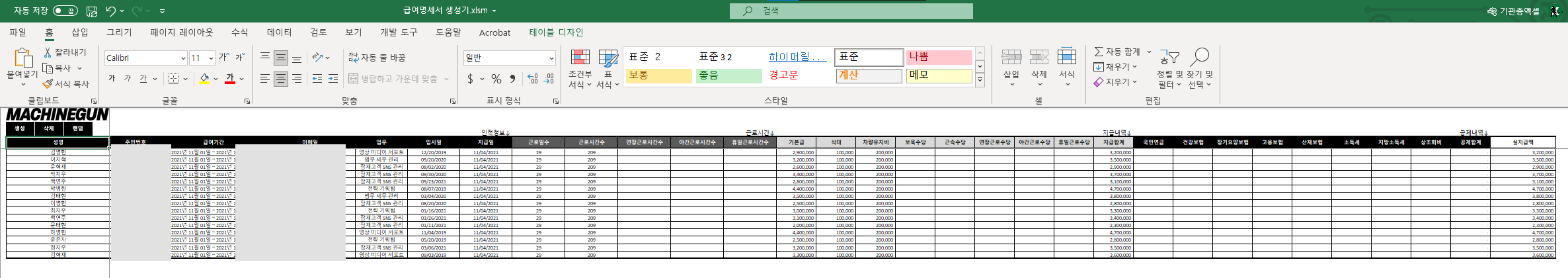Screen dimensions: 1568x278
Task: Toggle center horizontal alignment
Action: click(281, 79)
